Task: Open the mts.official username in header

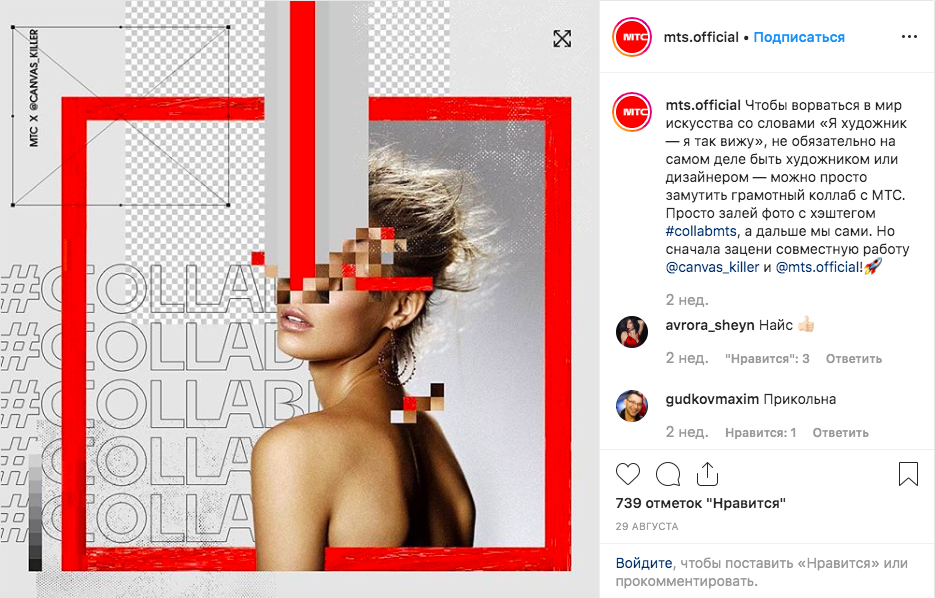Action: 701,37
